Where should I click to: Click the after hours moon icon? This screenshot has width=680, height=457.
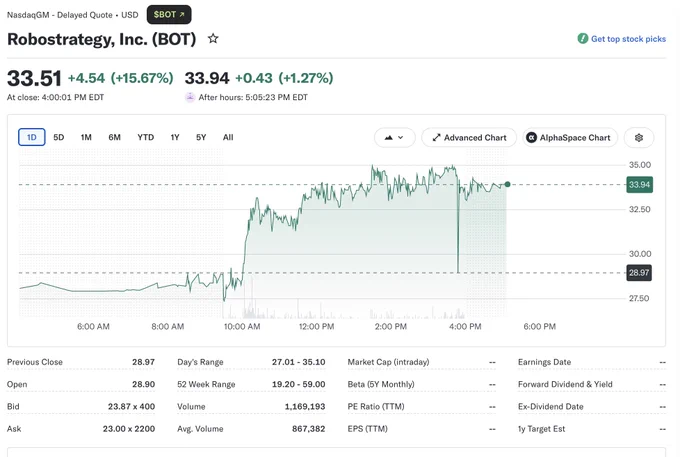tap(190, 97)
